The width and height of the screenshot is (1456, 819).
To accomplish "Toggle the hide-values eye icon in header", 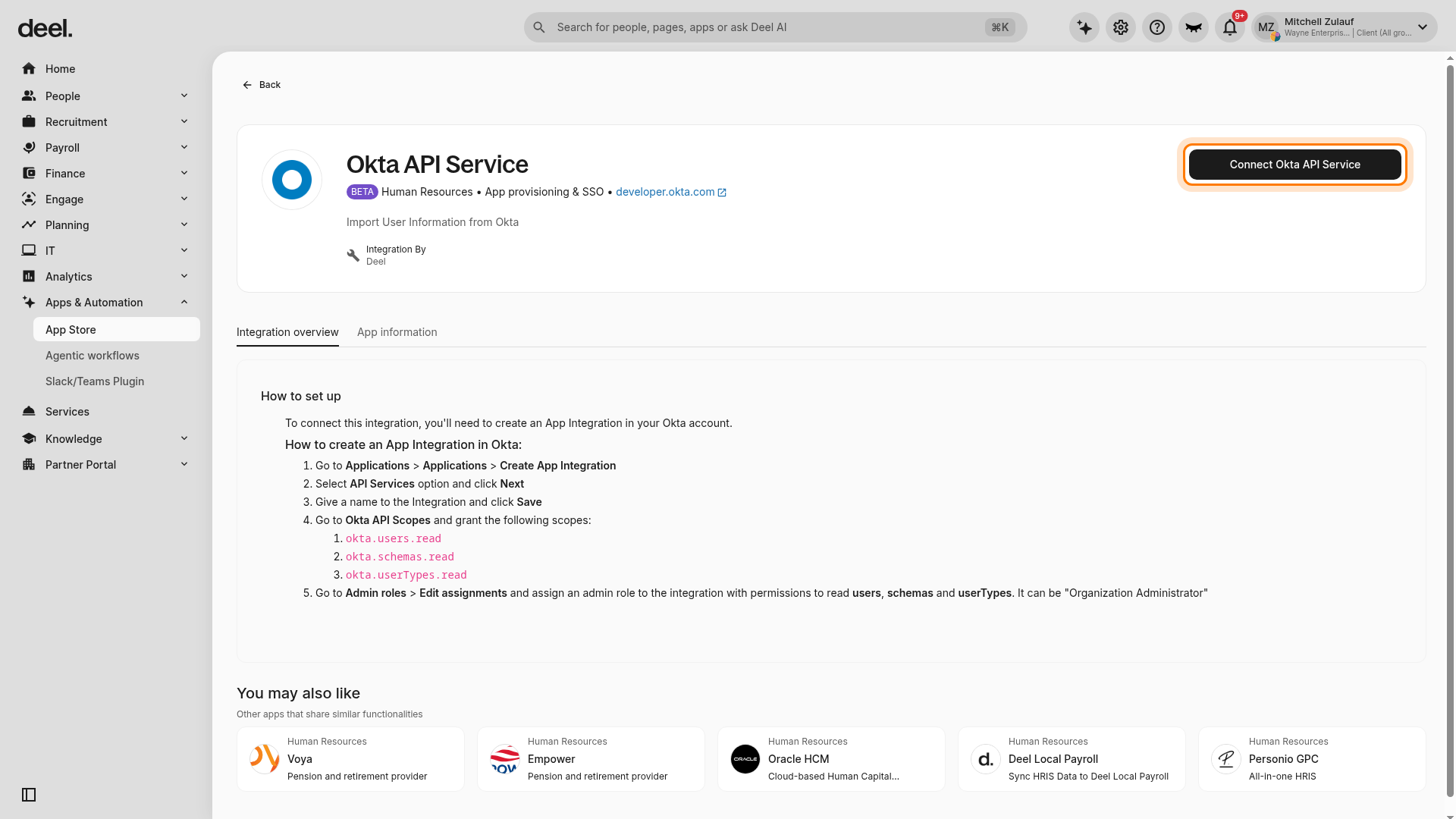I will pyautogui.click(x=1194, y=27).
